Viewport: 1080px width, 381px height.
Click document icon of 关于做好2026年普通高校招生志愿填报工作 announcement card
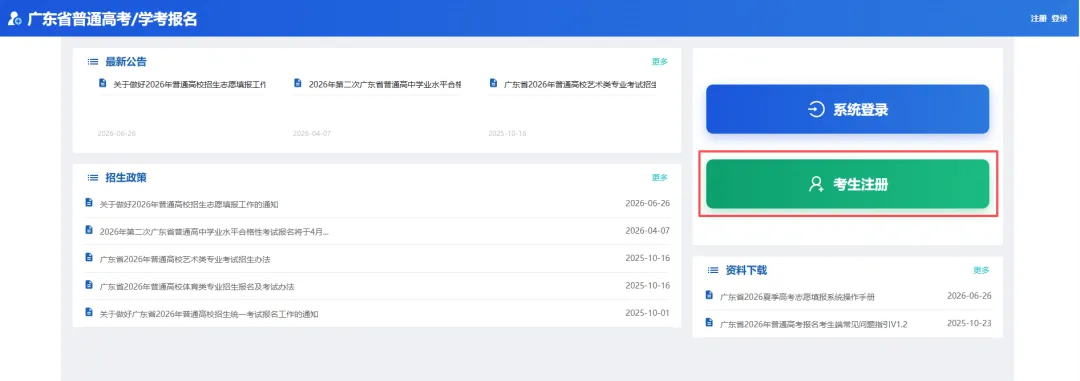103,83
